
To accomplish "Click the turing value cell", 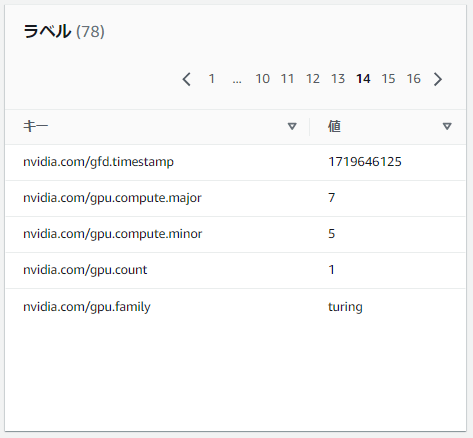I will pos(345,307).
